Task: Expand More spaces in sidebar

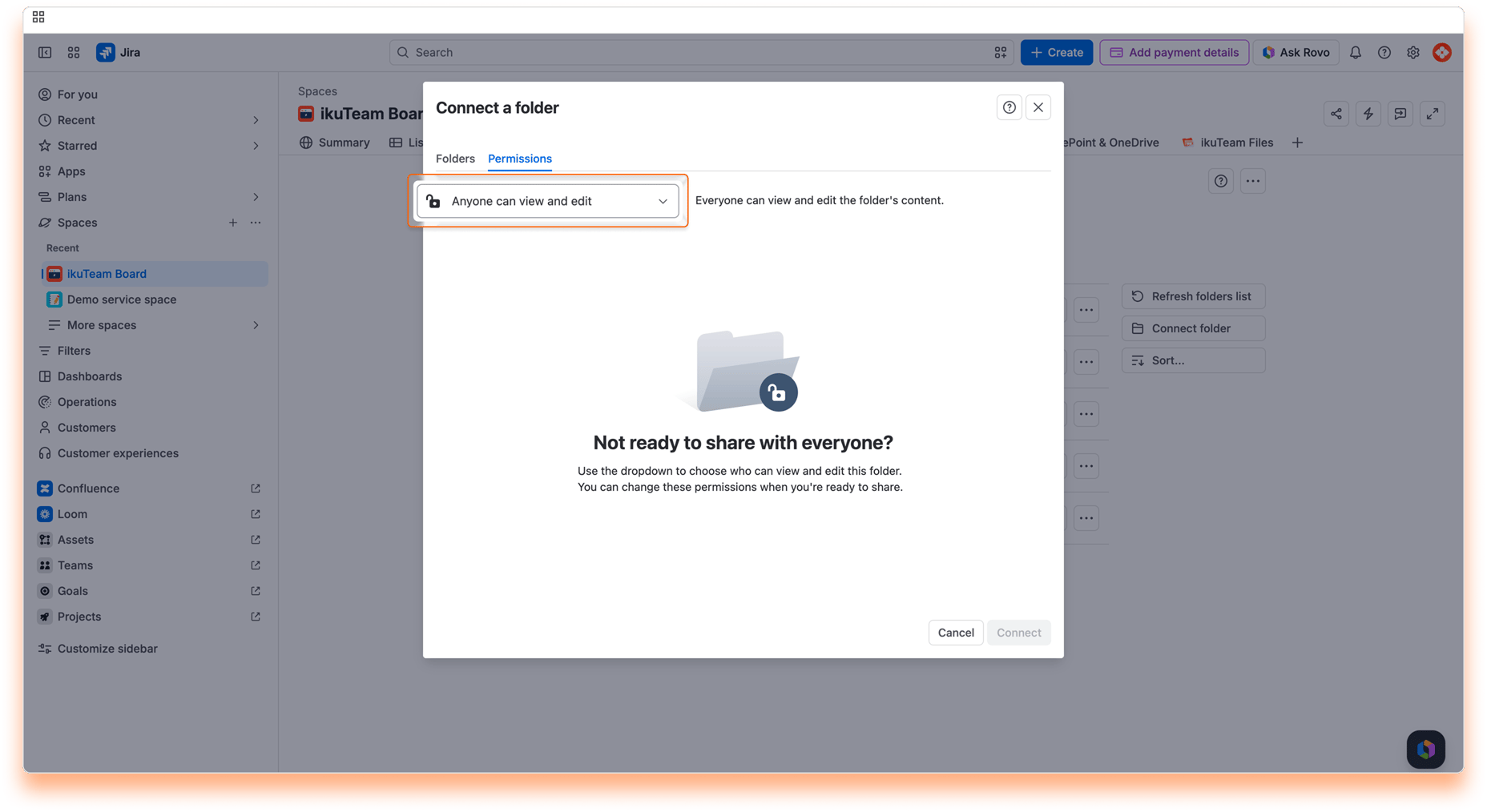Action: point(256,325)
